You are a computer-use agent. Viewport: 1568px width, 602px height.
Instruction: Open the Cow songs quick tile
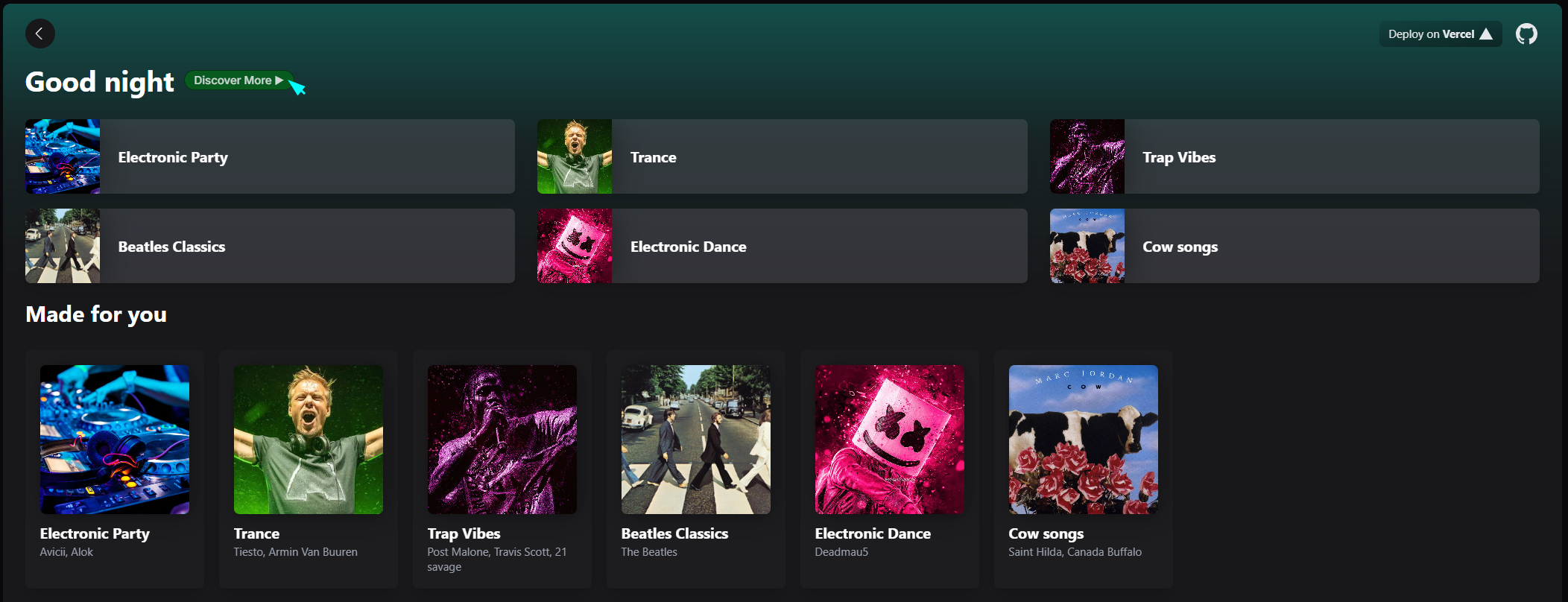coord(1294,247)
